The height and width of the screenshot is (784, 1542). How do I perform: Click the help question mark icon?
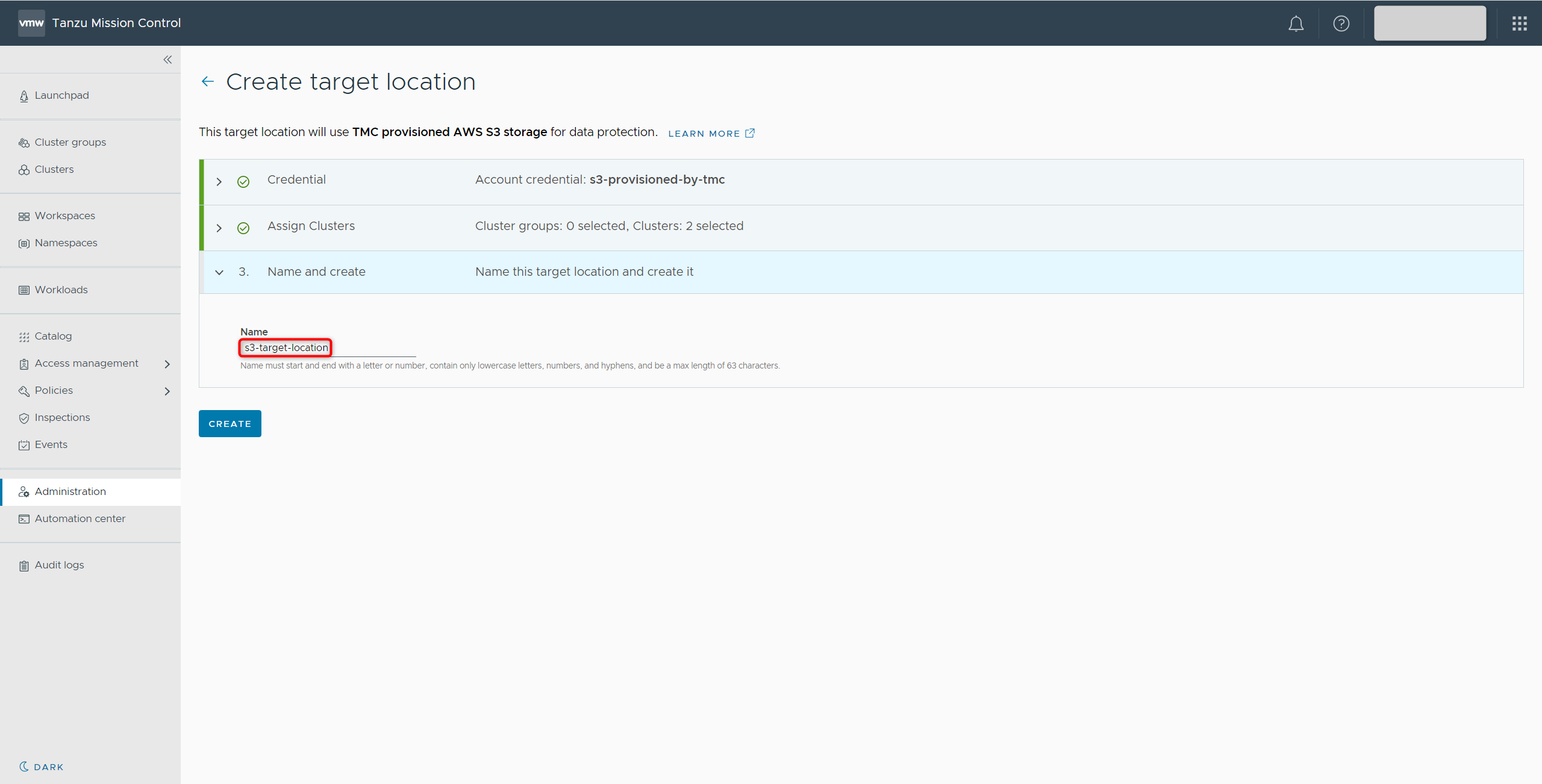coord(1341,23)
